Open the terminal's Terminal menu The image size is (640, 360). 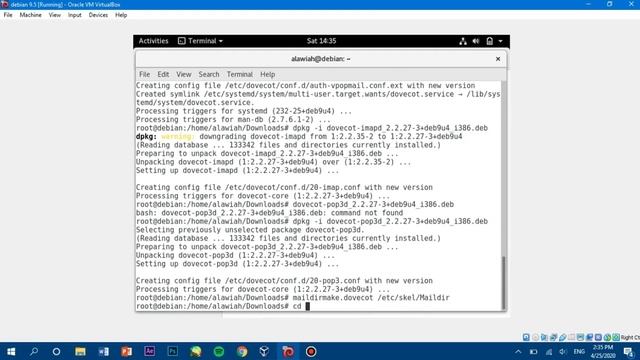(240, 74)
